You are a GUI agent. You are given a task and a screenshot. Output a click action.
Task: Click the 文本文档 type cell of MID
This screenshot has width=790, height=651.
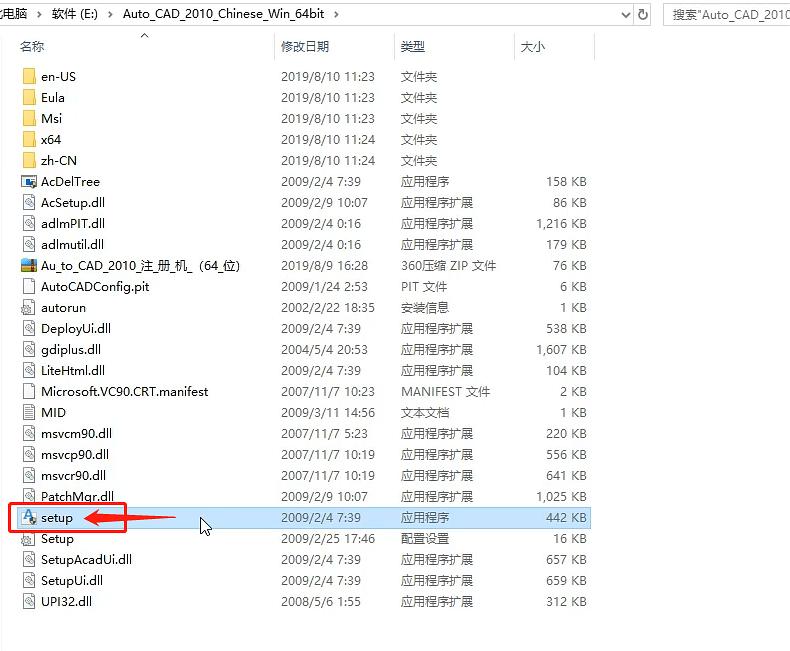coord(425,413)
